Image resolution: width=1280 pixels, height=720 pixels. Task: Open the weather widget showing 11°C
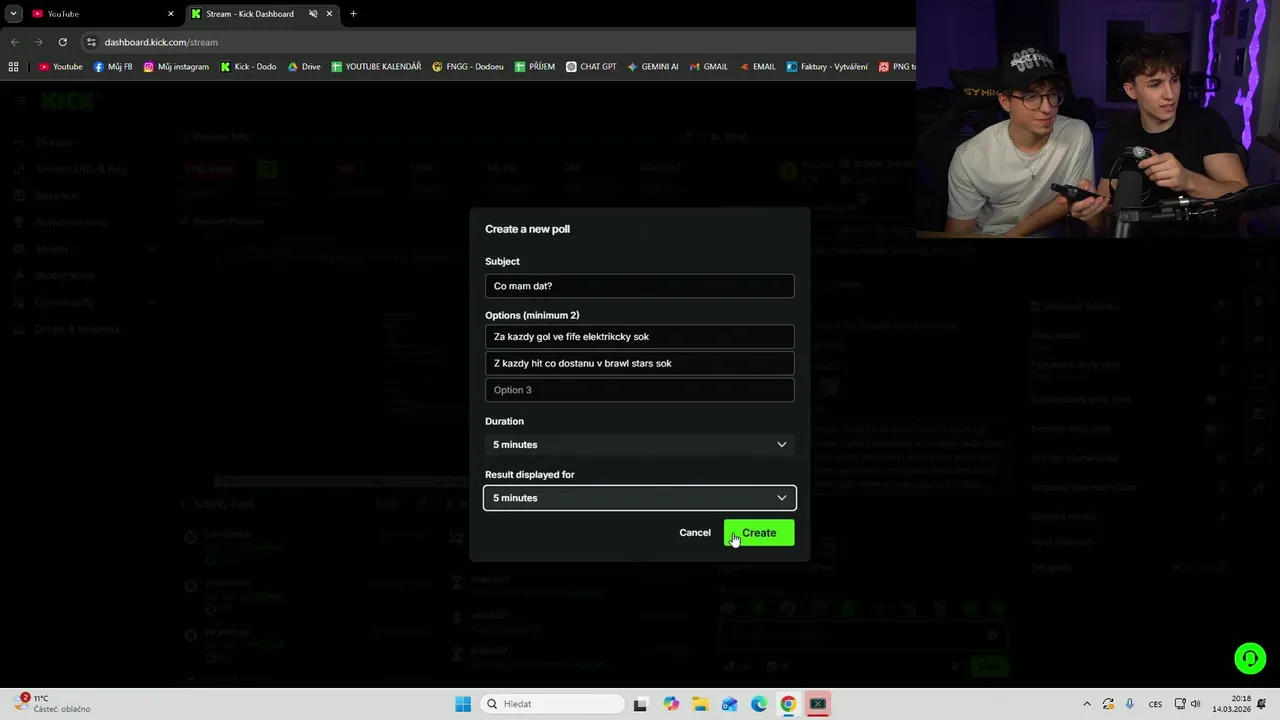click(54, 704)
